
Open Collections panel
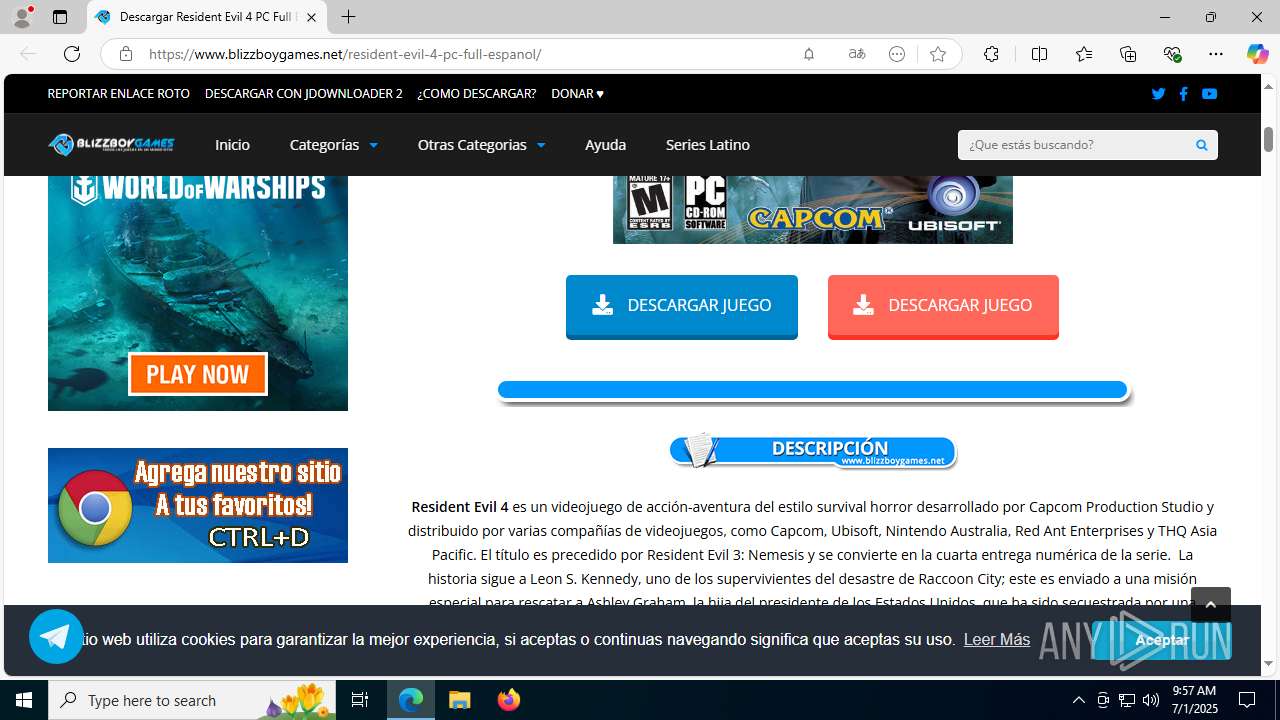click(1128, 54)
